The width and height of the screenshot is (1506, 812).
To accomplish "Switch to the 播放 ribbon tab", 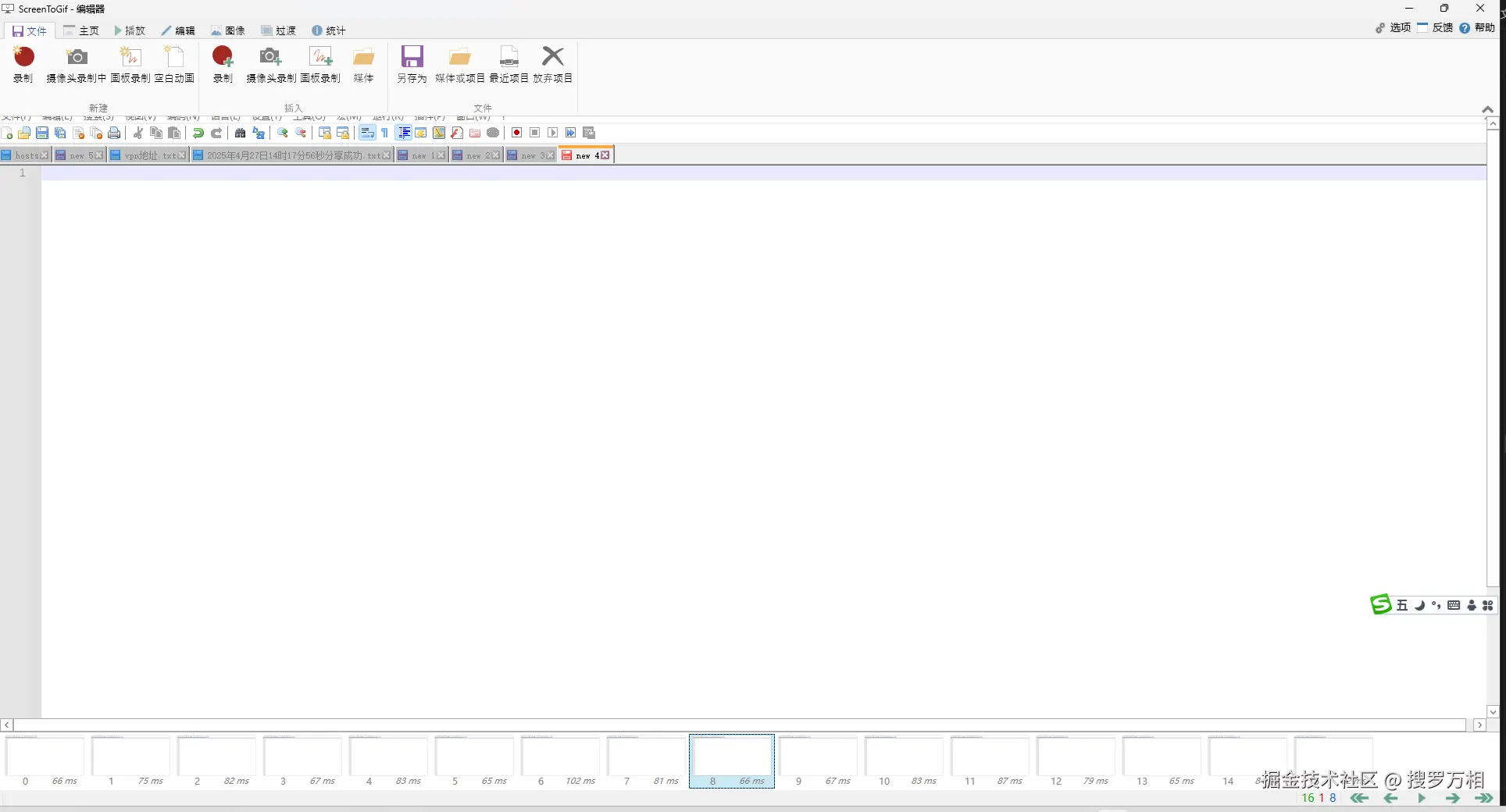I will (x=130, y=30).
